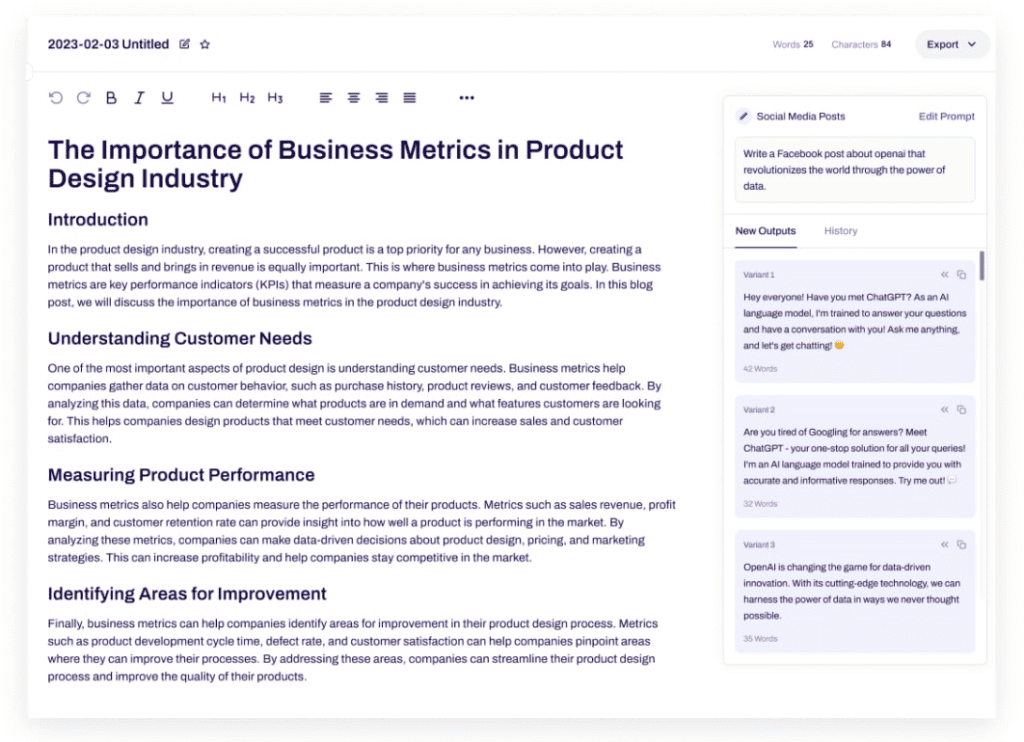This screenshot has width=1024, height=742.
Task: Apply Heading 1 style
Action: pyautogui.click(x=219, y=98)
